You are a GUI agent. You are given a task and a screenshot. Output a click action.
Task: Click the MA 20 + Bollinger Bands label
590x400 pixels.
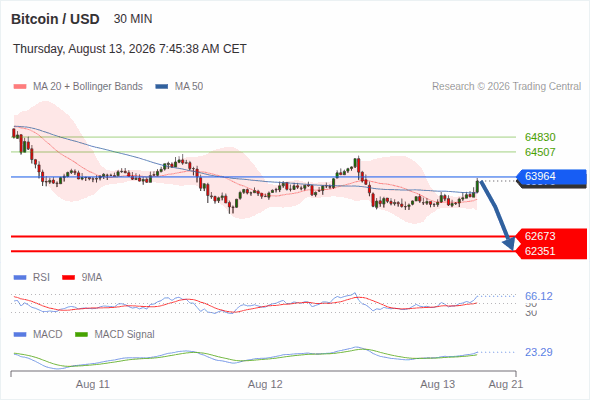pos(88,87)
